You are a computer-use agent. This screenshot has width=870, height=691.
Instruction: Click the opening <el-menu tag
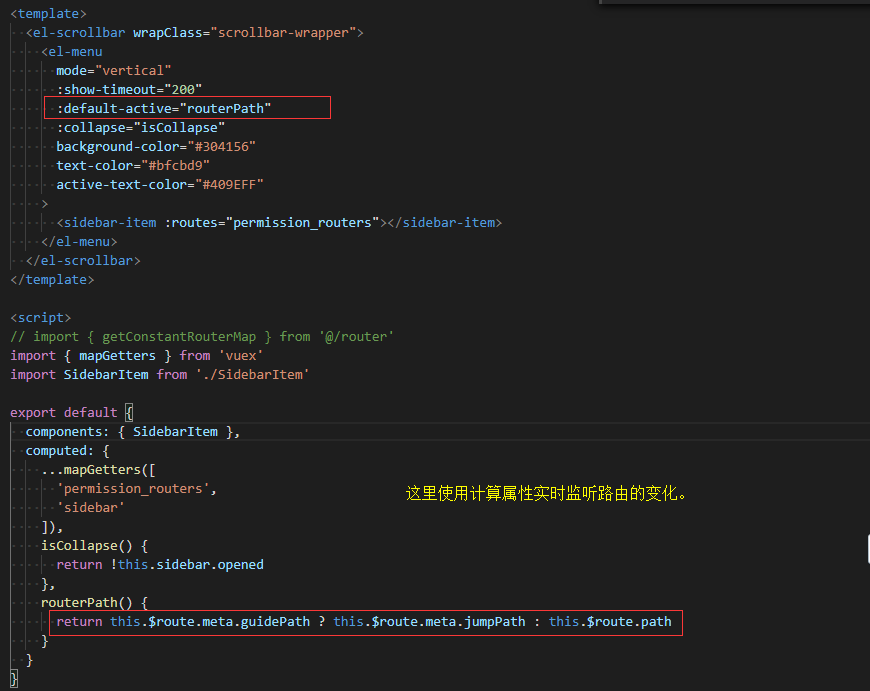72,52
